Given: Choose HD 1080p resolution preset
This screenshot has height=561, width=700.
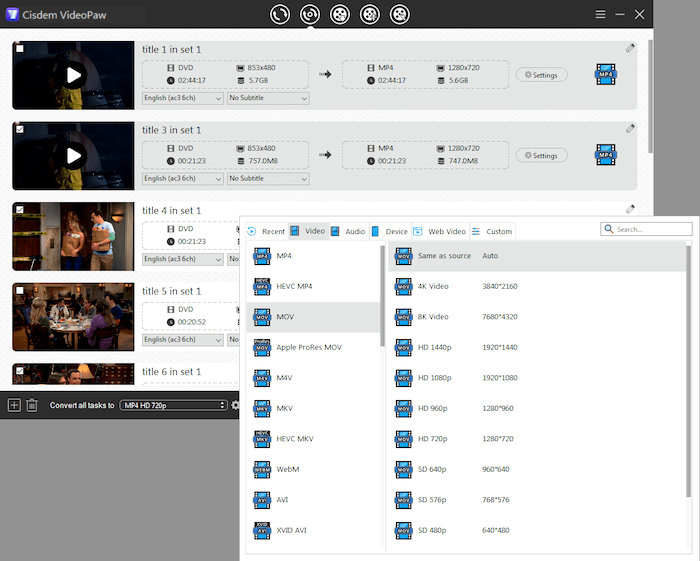Looking at the screenshot, I should (432, 378).
